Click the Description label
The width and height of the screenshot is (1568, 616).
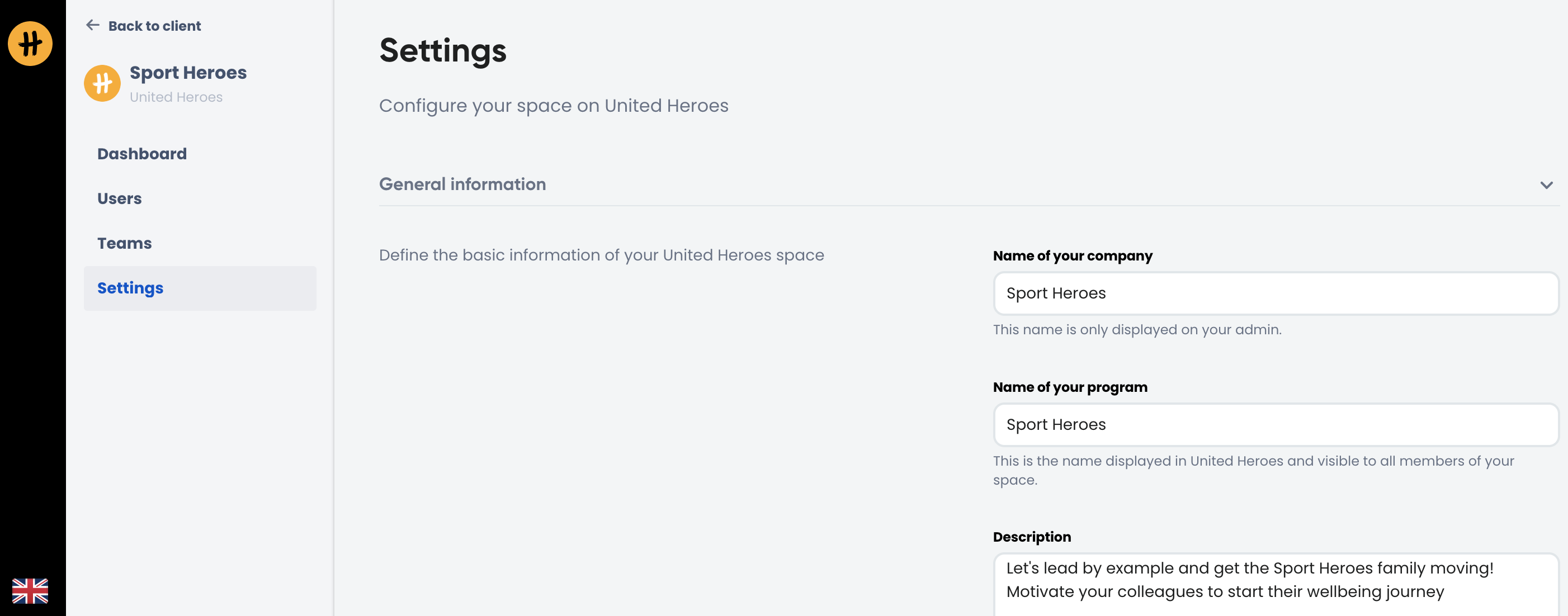tap(1032, 537)
